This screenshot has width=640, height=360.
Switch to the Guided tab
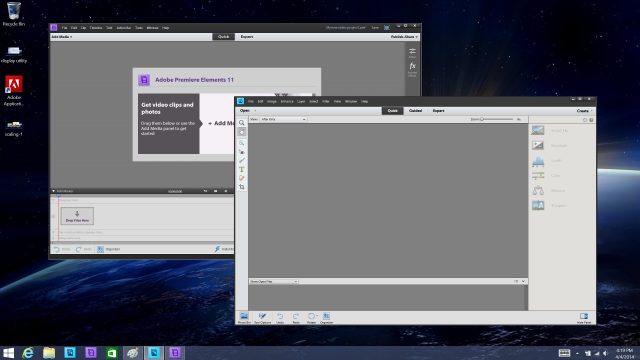pos(415,111)
